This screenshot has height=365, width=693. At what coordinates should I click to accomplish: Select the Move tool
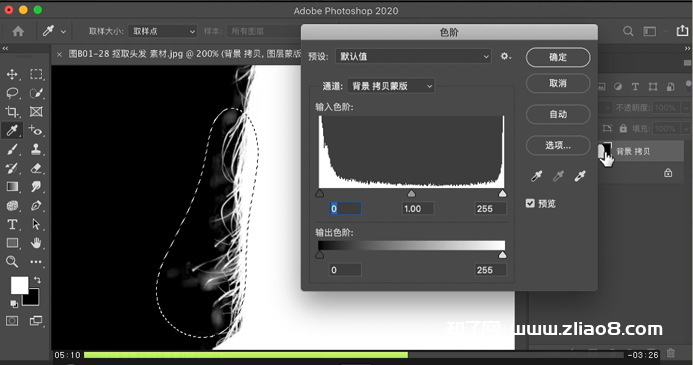point(12,74)
